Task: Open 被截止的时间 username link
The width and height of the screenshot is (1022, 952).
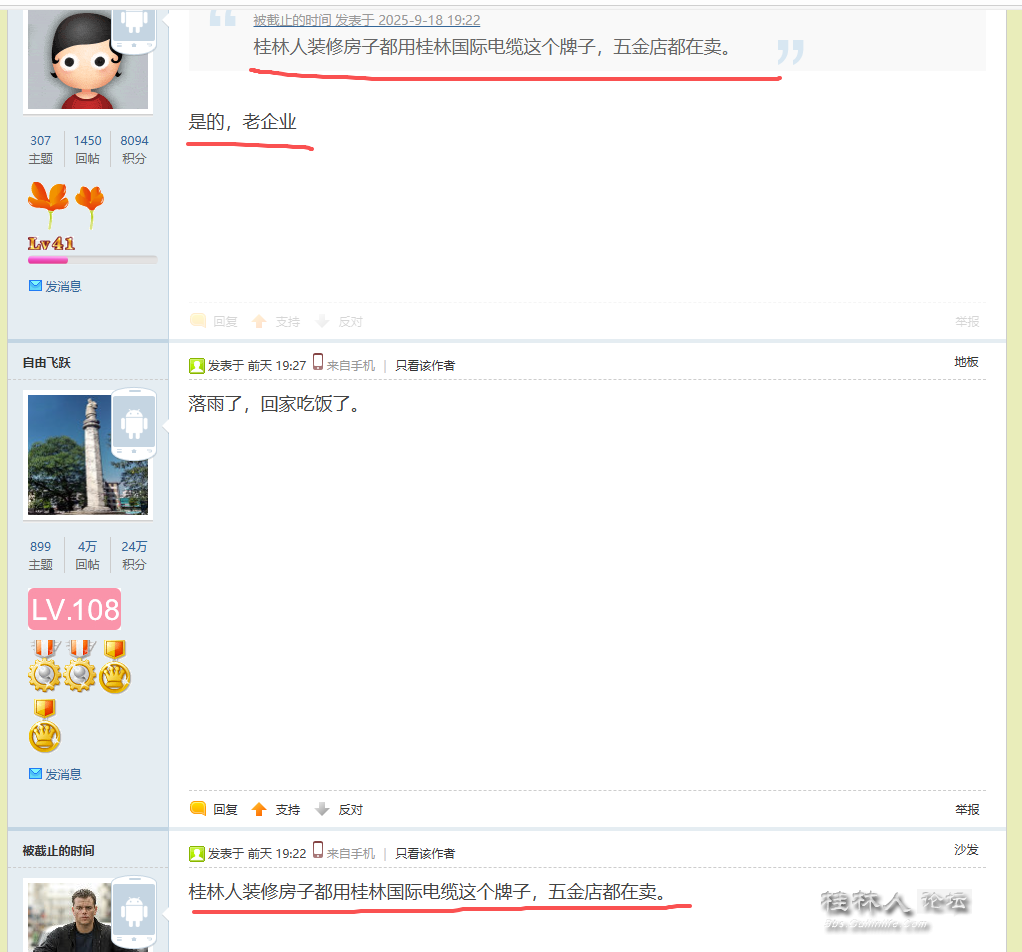Action: (58, 850)
